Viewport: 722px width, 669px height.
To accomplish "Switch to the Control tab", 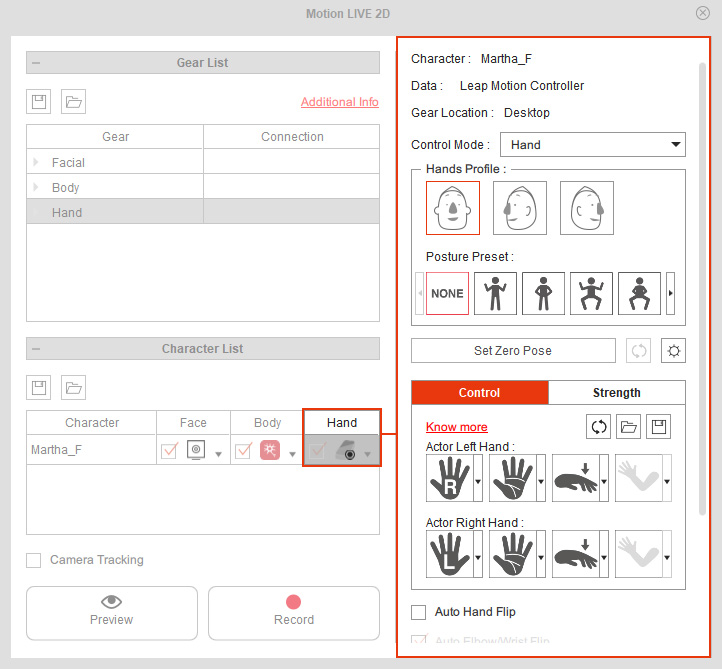I will click(x=480, y=393).
